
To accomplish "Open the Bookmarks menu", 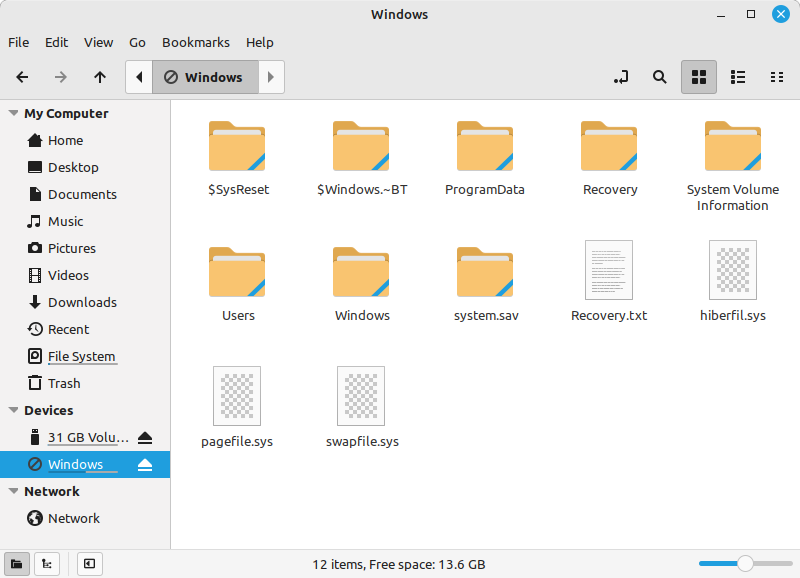I will click(x=196, y=42).
